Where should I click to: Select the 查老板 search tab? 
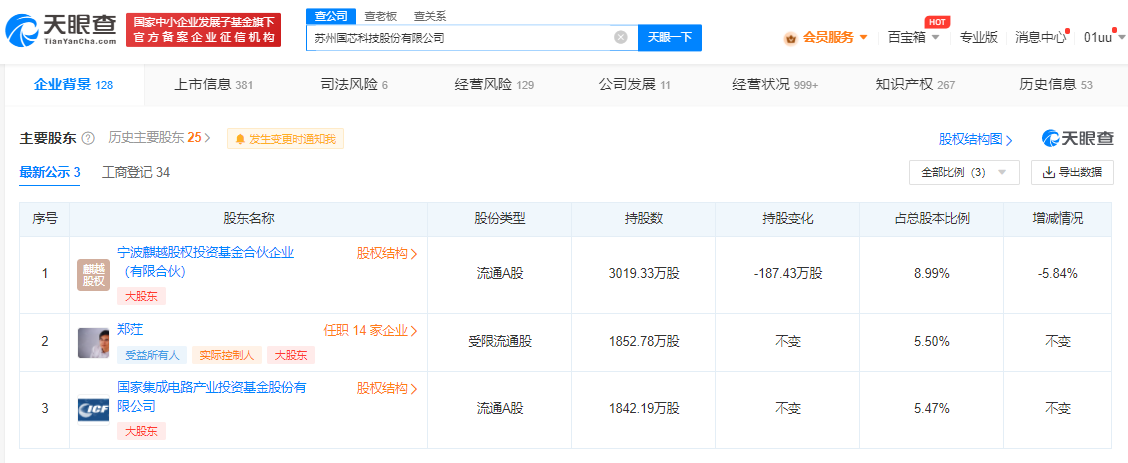(x=381, y=16)
